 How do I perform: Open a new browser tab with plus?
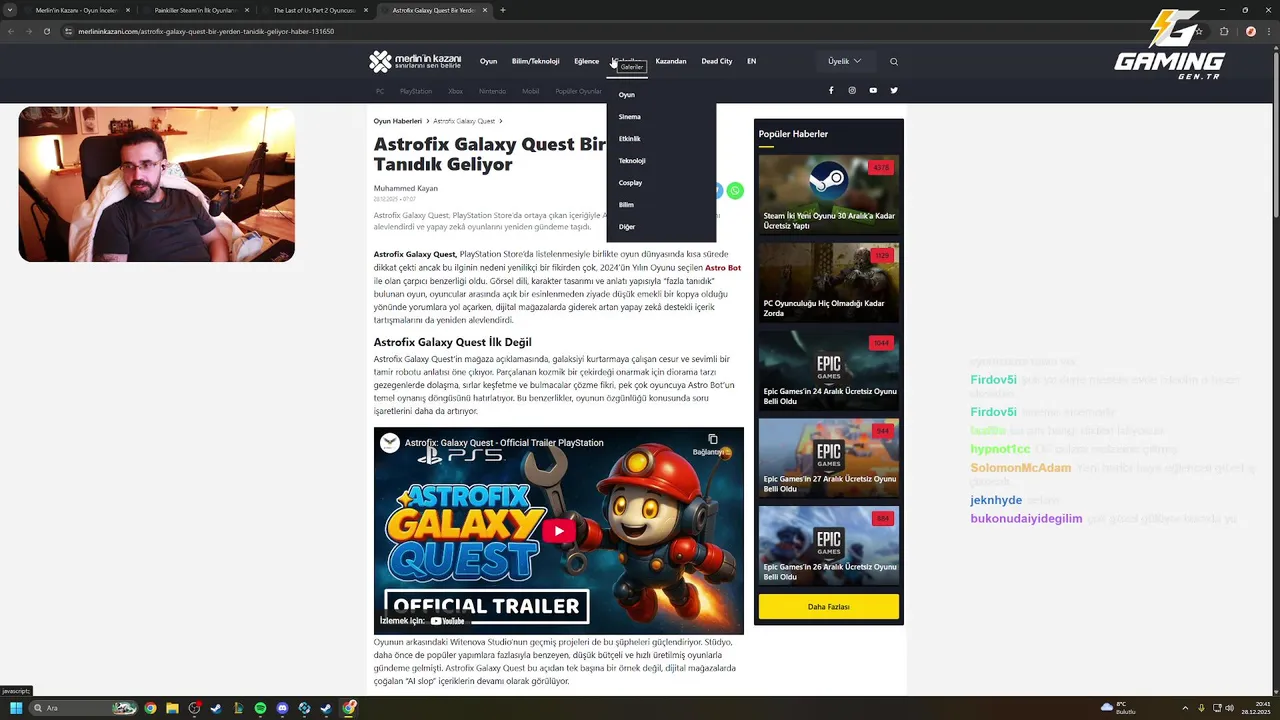tap(503, 10)
